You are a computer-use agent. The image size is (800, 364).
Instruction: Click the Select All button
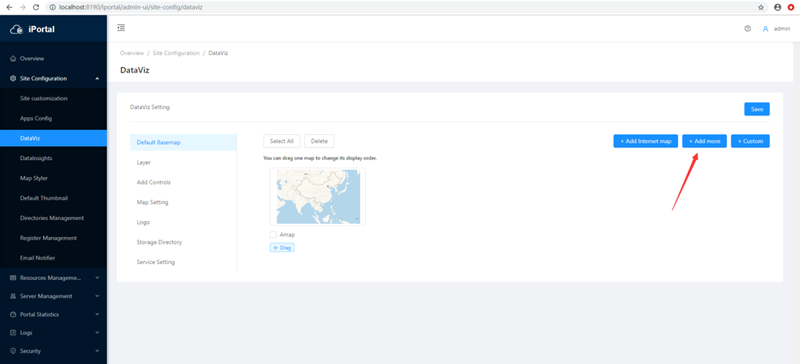(282, 141)
